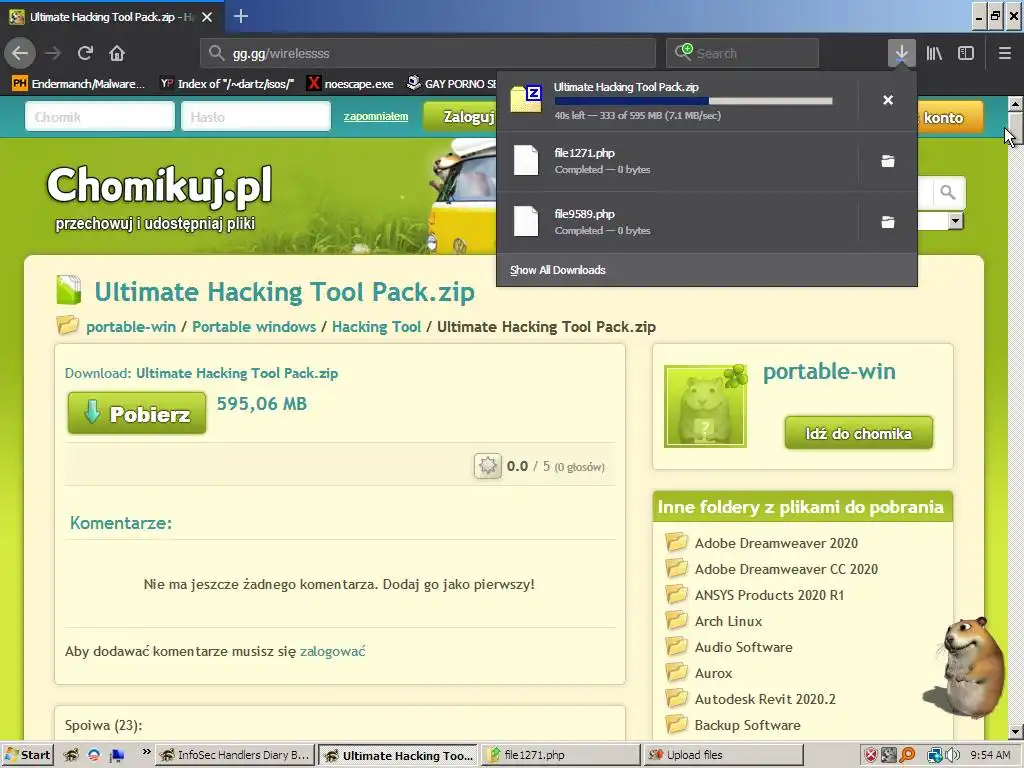Open containing folder for file1271.php
This screenshot has width=1024, height=768.
[x=888, y=161]
